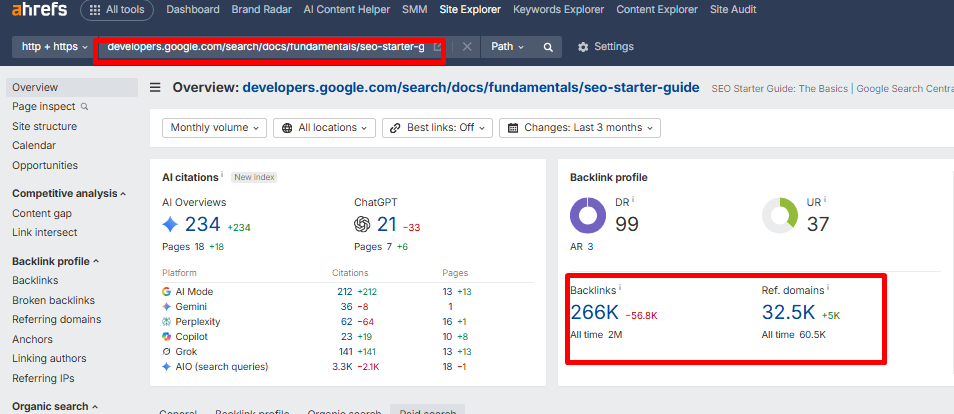Screen dimensions: 954x414
Task: Click Gemini citations value 36
Action: (347, 307)
